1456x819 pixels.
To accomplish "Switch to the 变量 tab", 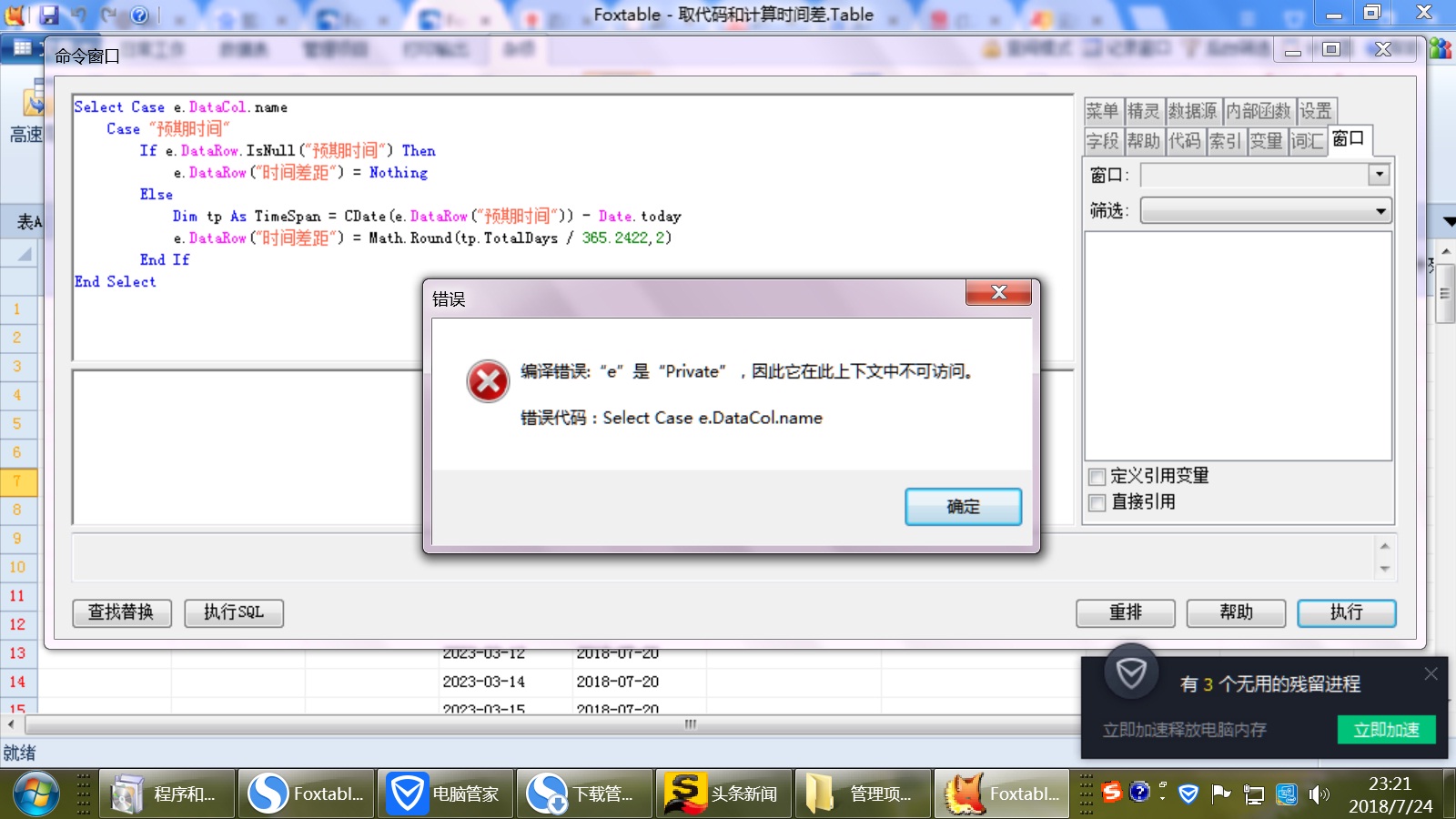I will [1266, 141].
